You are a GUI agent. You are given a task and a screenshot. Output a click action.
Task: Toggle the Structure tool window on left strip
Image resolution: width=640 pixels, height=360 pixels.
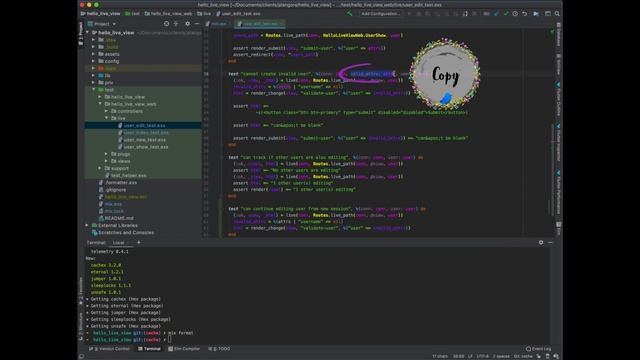click(x=81, y=326)
